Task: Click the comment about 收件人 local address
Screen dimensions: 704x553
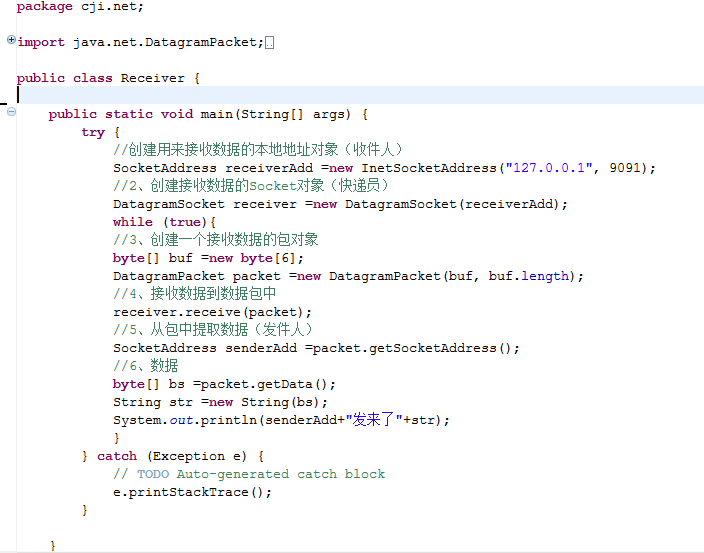Action: (x=258, y=149)
